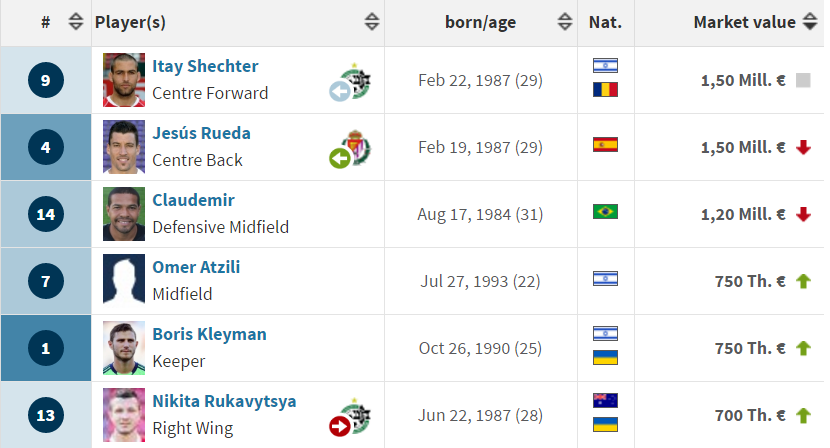Click Claudemir's portrait thumbnail
The height and width of the screenshot is (448, 830).
point(124,214)
